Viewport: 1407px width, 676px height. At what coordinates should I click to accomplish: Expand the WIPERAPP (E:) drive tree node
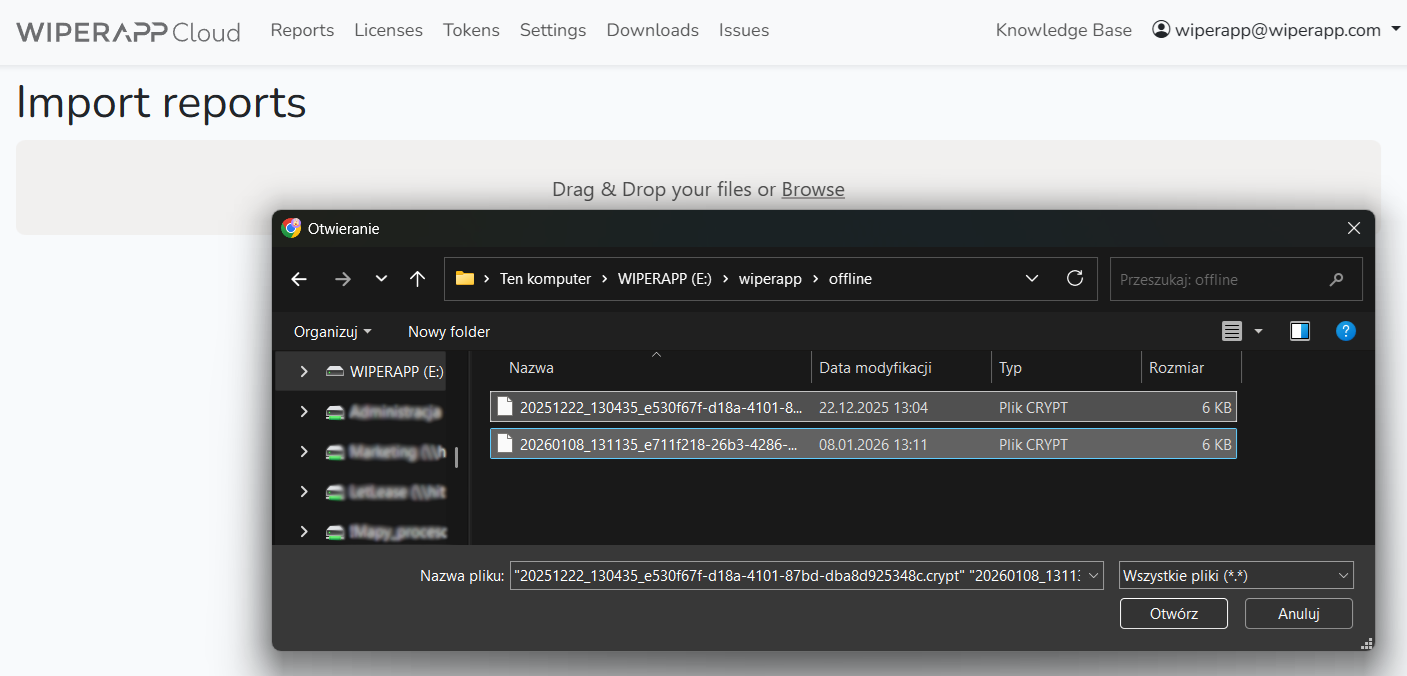(304, 371)
